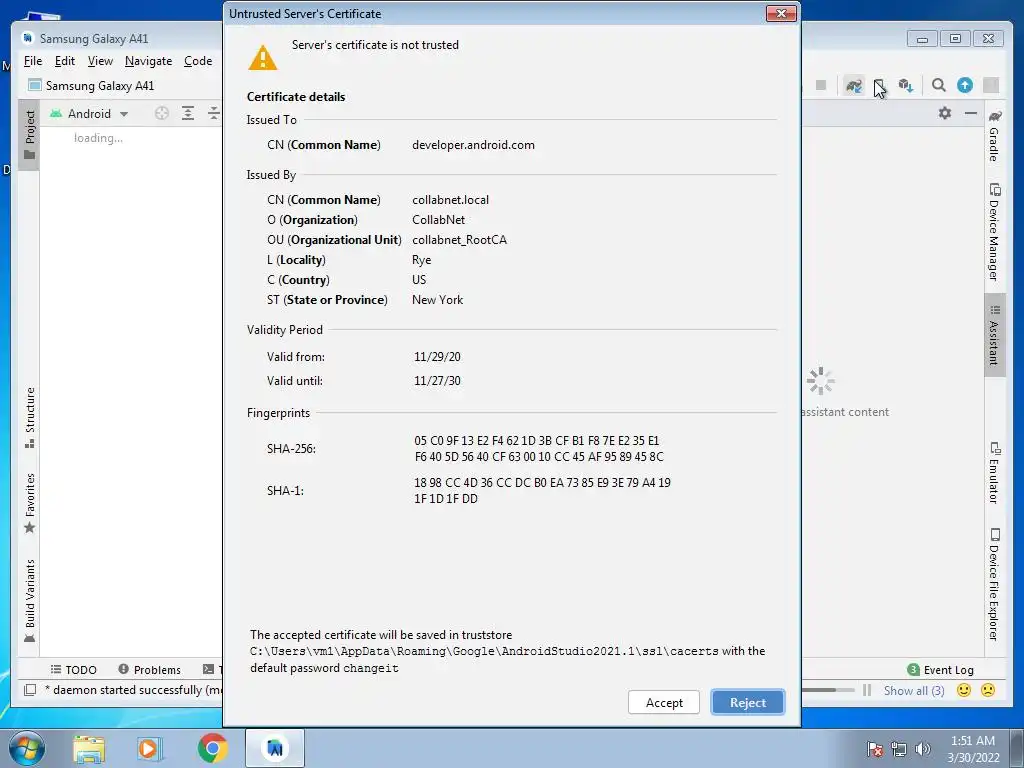This screenshot has width=1024, height=768.
Task: Click the Rye locality value
Action: pos(422,260)
